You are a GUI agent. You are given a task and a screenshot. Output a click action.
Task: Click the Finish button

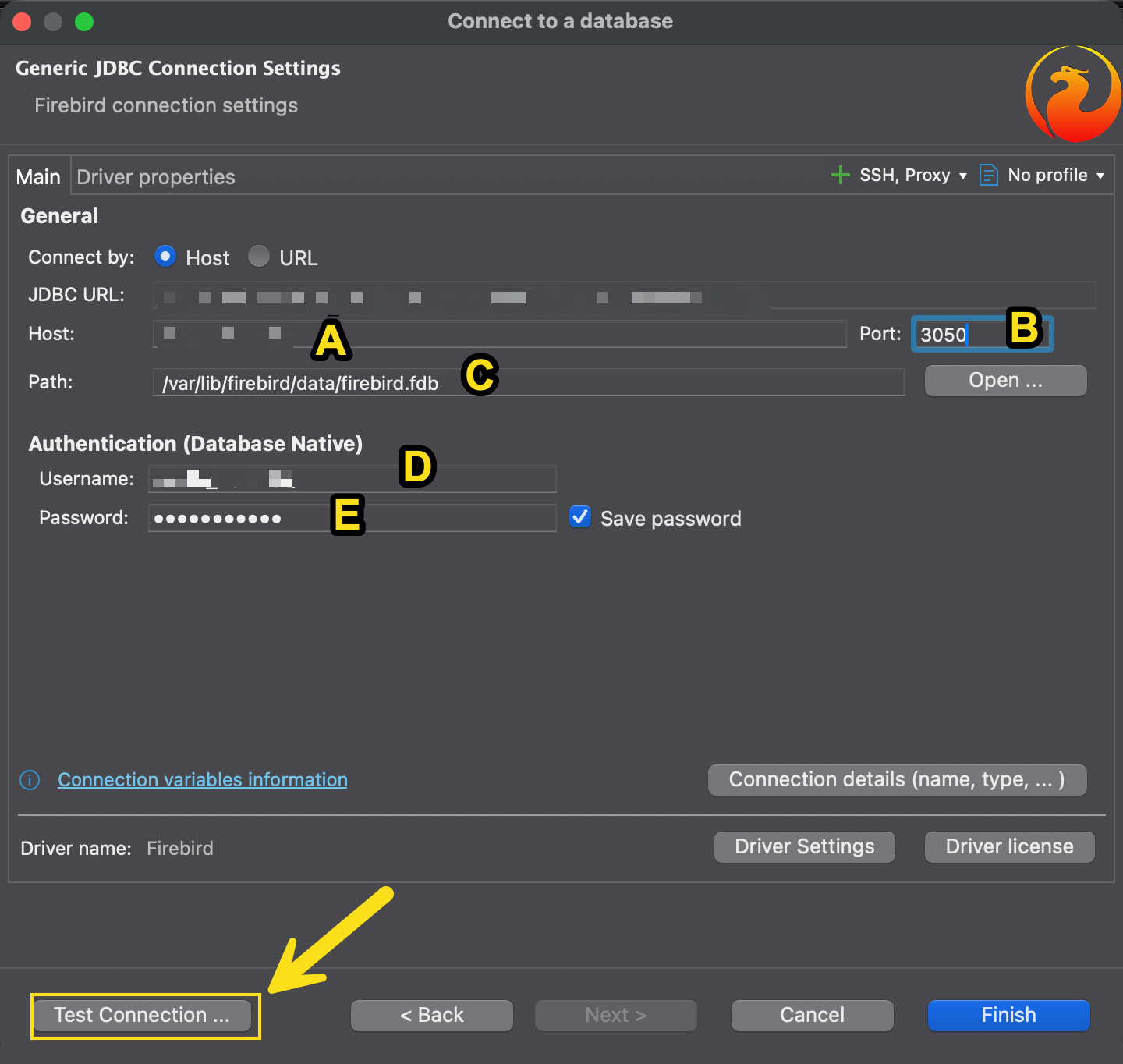pyautogui.click(x=1008, y=1016)
